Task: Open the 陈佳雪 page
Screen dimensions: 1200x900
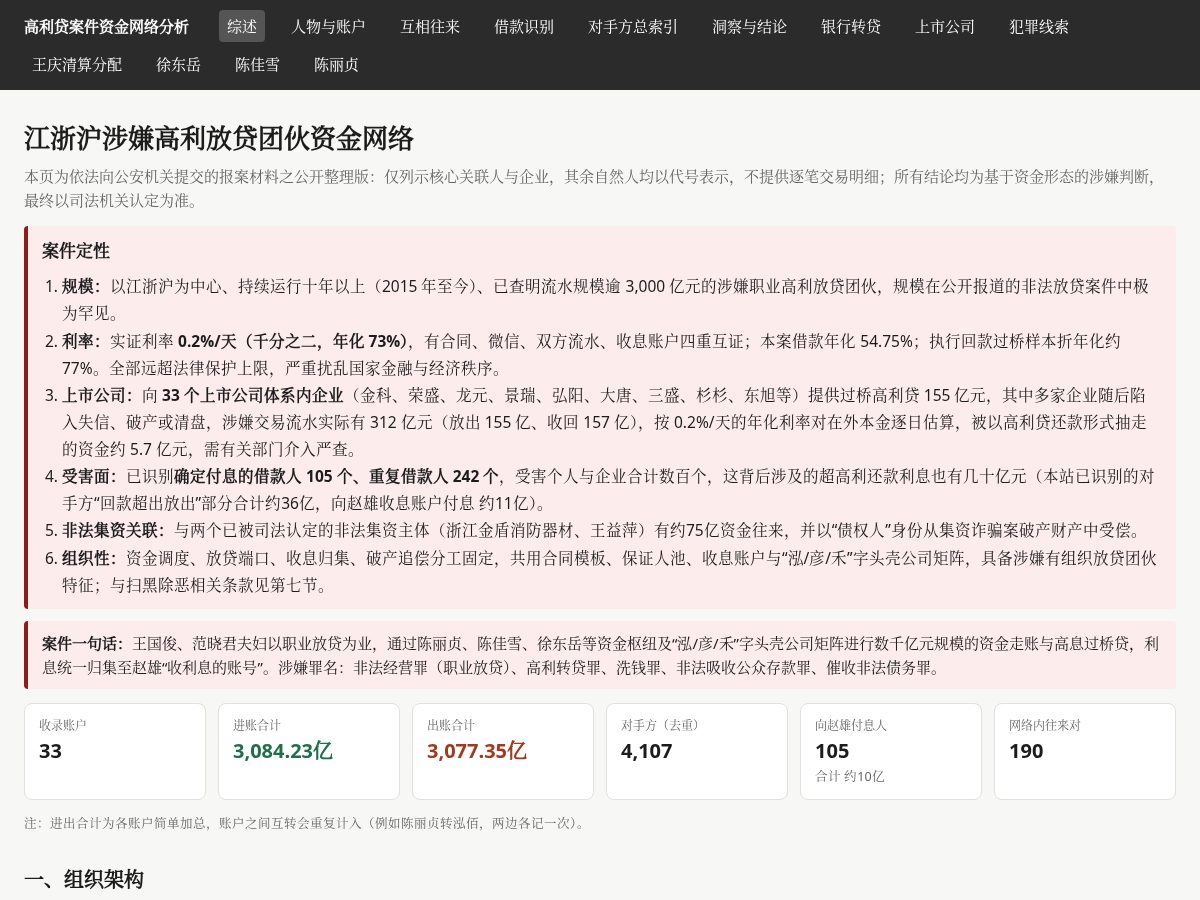Action: click(258, 65)
